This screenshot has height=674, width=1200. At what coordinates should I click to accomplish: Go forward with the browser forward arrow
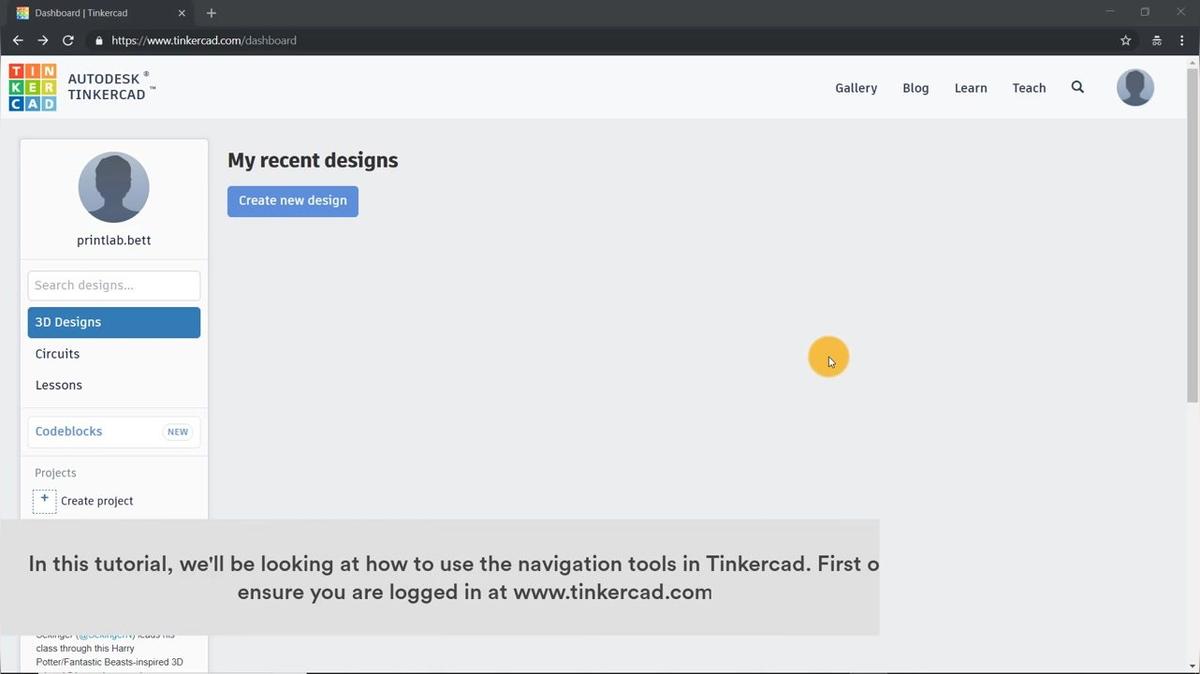pyautogui.click(x=43, y=41)
